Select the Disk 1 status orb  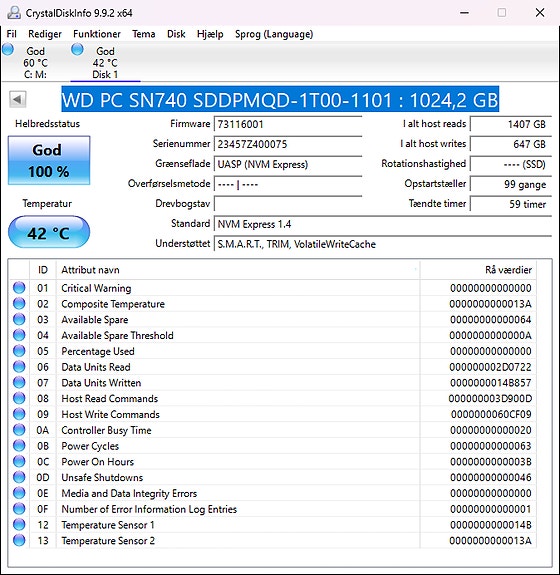pos(77,49)
